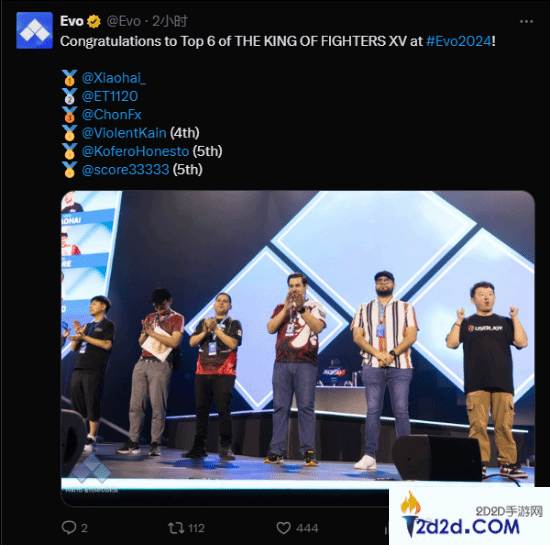Click the reply speech bubble icon
Screen dimensions: 550x545
pos(69,527)
